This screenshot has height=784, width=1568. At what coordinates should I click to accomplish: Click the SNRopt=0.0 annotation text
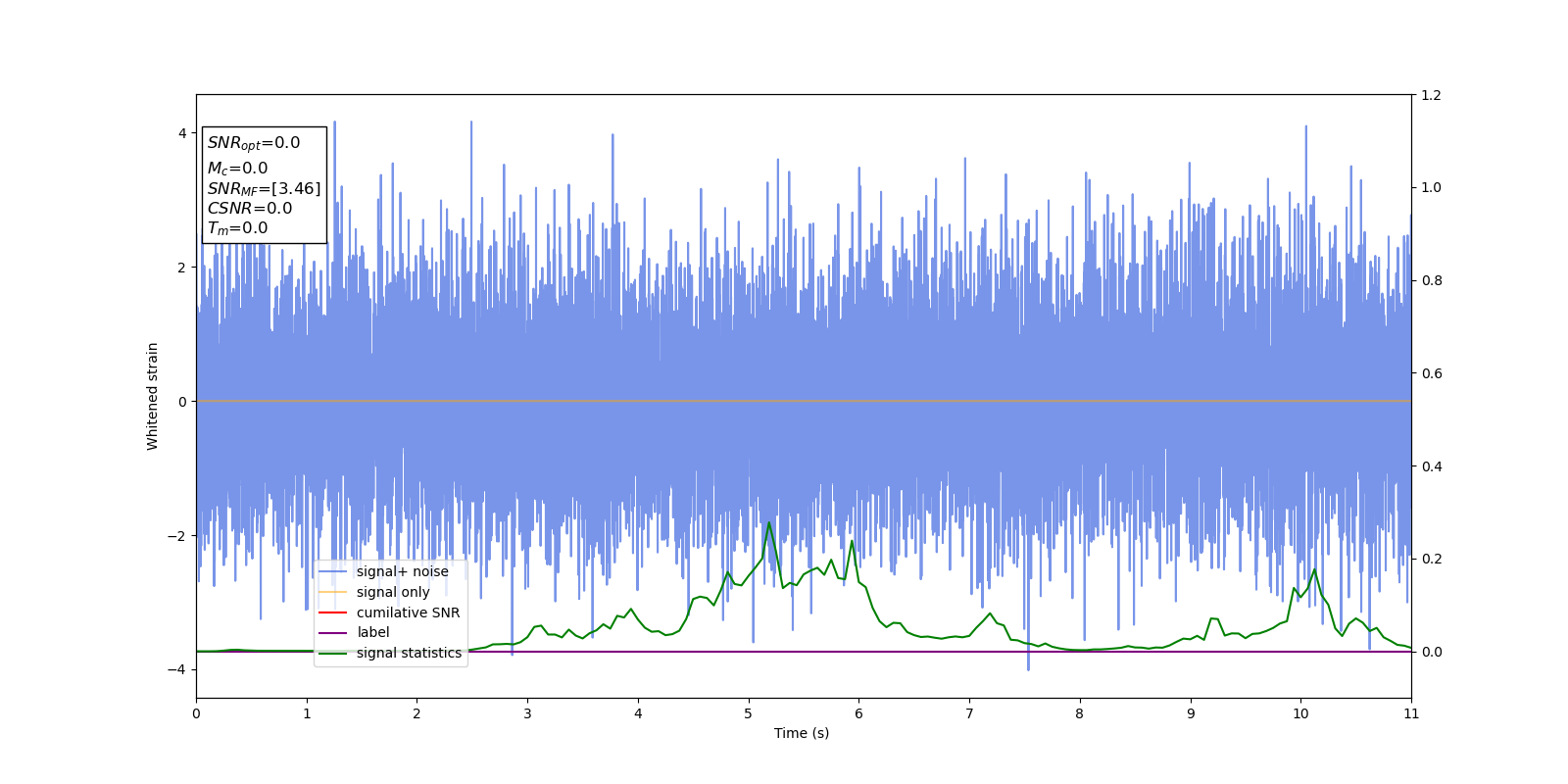click(x=254, y=143)
